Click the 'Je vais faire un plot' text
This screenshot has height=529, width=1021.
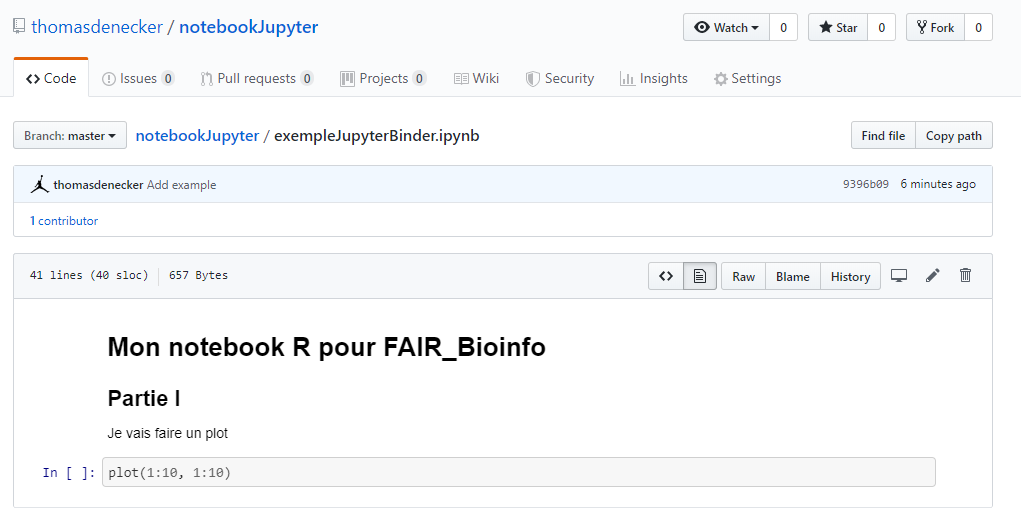point(168,433)
